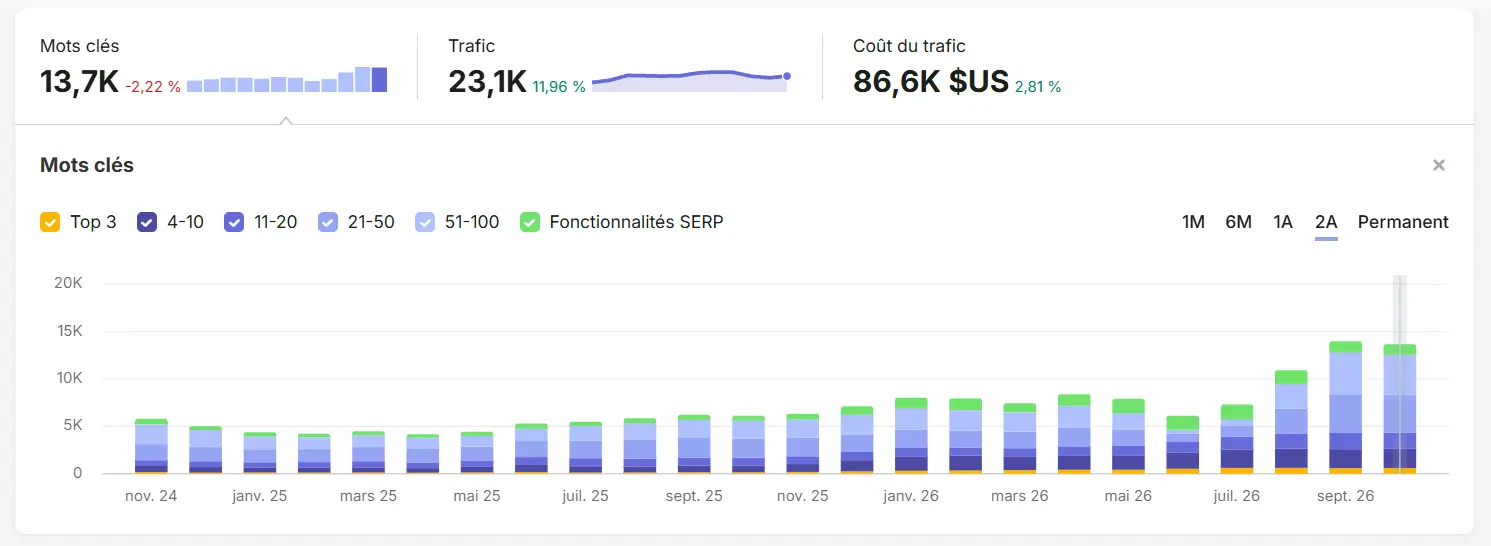1491x546 pixels.
Task: Switch to the 6M time range
Action: [1238, 222]
